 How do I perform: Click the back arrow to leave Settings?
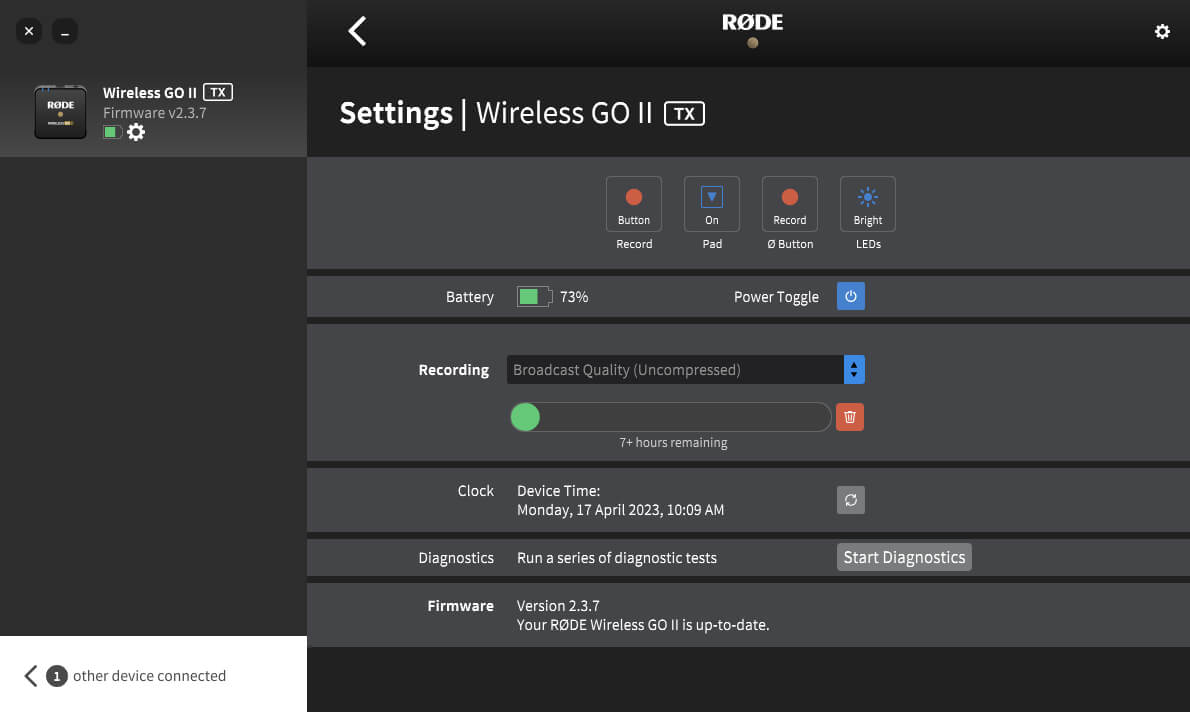357,31
